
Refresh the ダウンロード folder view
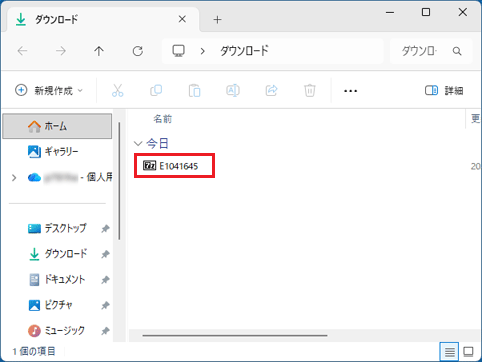coord(138,51)
